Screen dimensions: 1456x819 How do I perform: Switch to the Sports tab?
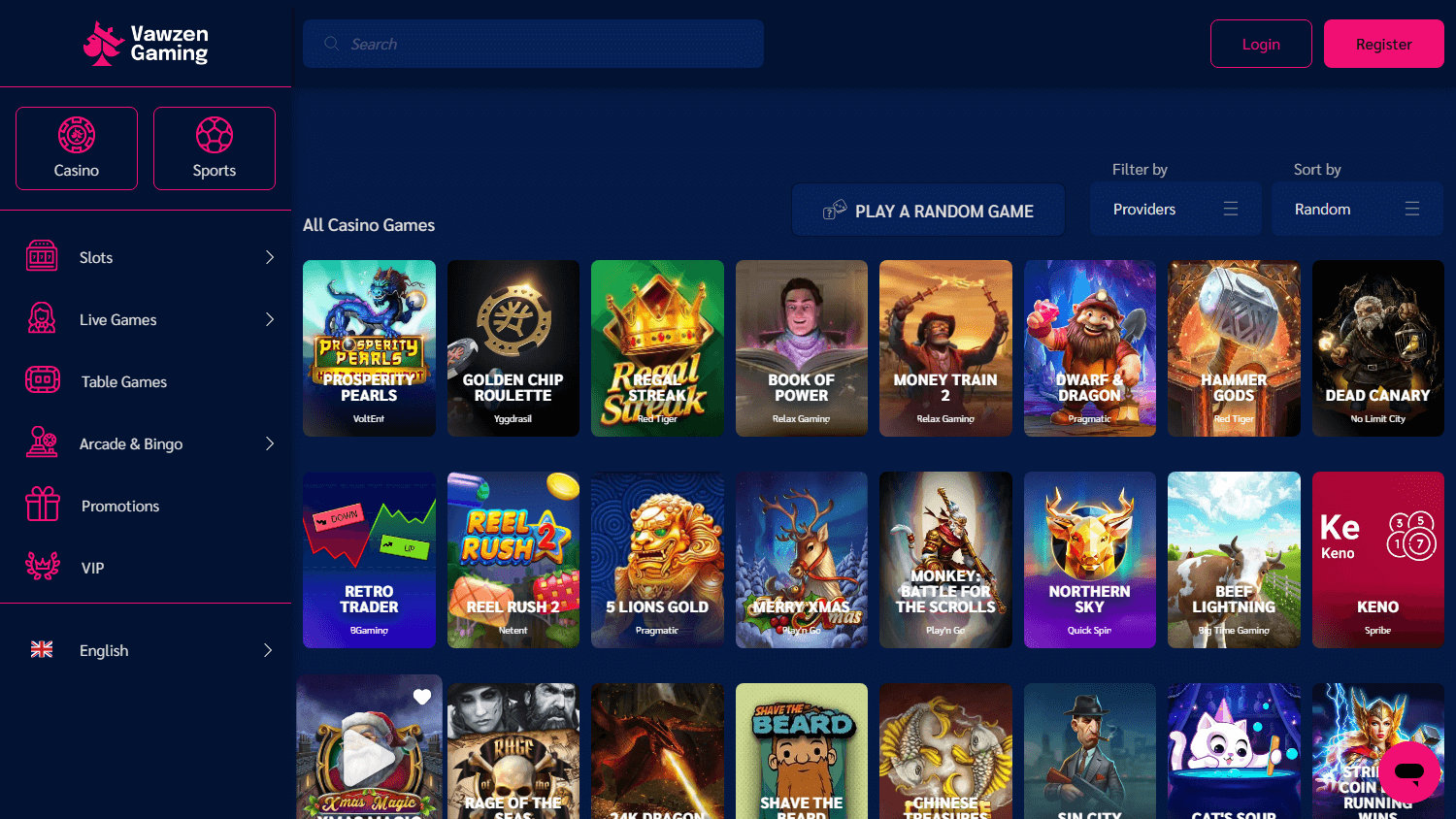click(214, 147)
